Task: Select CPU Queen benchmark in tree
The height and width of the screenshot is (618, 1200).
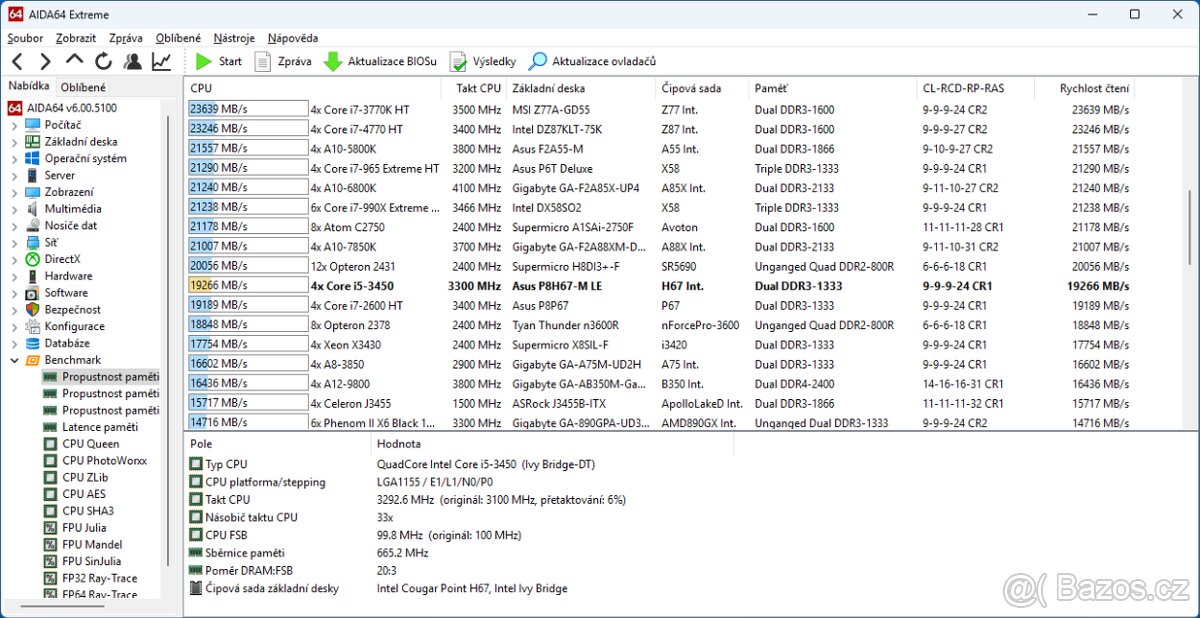Action: pos(90,444)
